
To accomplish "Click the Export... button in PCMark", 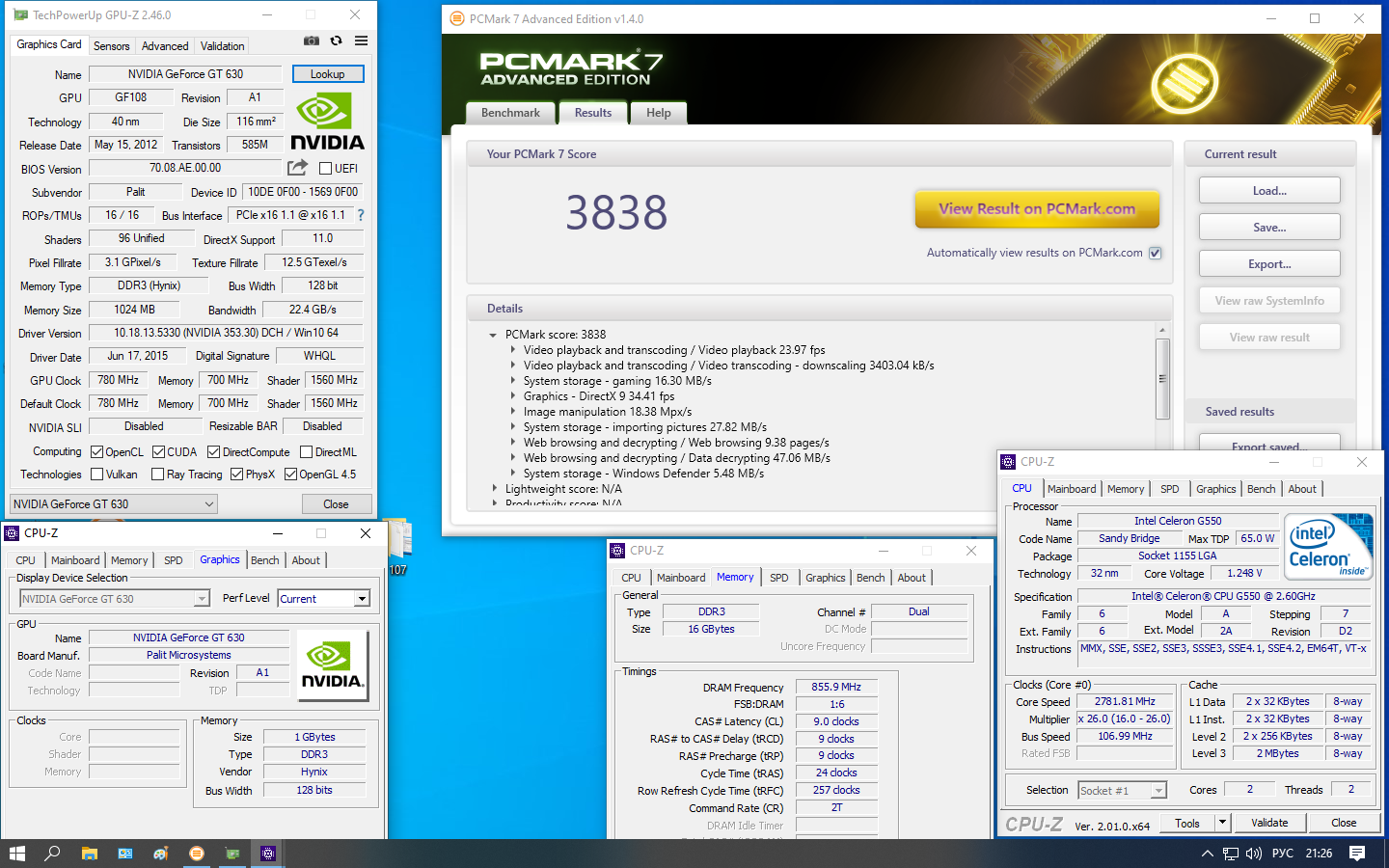I will pos(1269,264).
